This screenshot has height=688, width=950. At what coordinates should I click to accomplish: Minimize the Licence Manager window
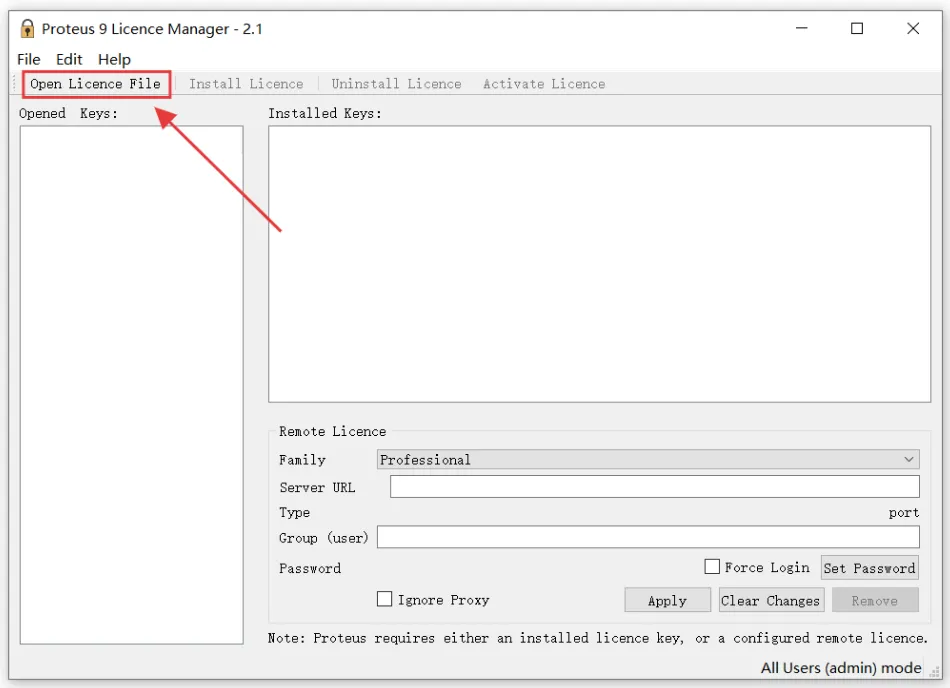(x=802, y=28)
